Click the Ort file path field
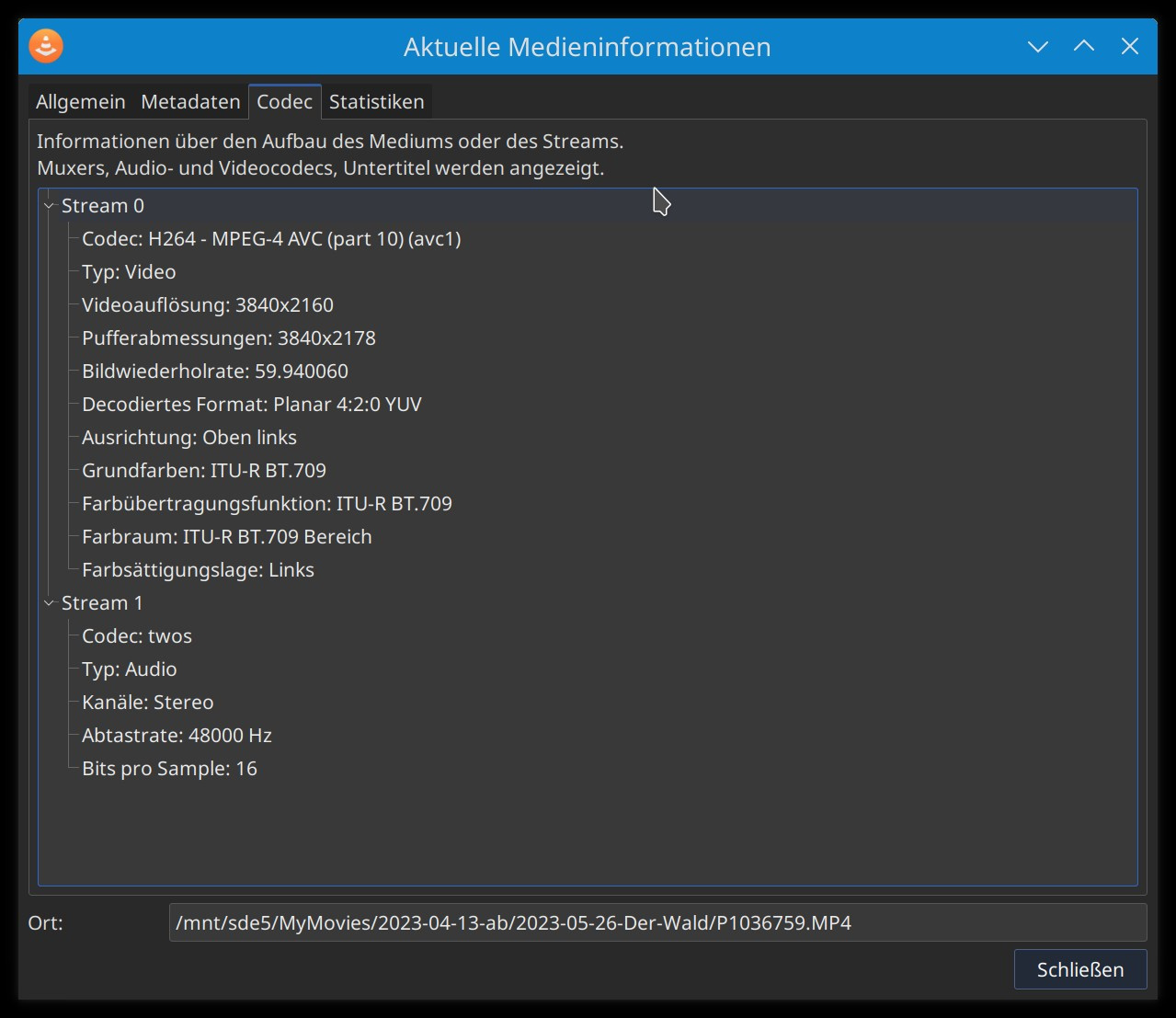This screenshot has width=1176, height=1018. (657, 922)
